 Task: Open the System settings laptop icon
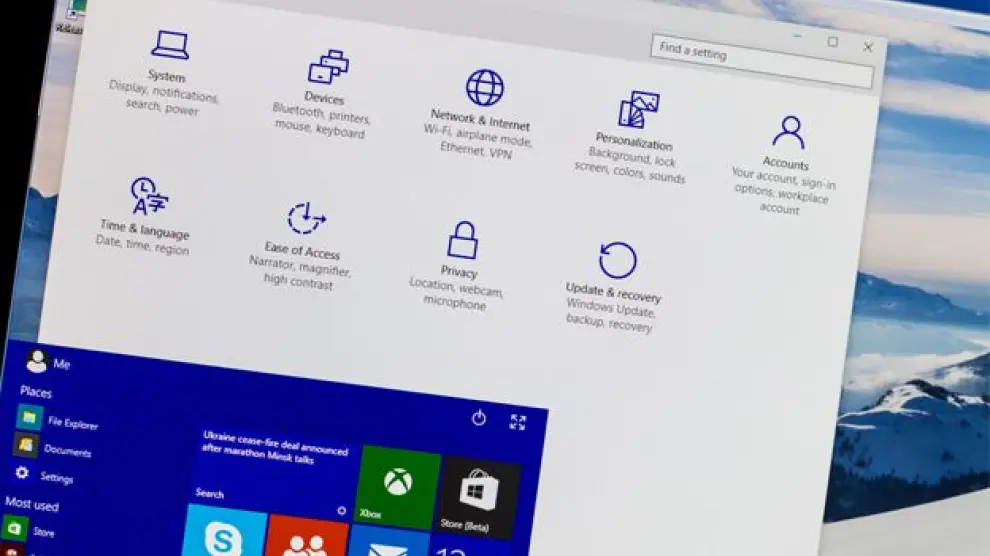[x=170, y=45]
